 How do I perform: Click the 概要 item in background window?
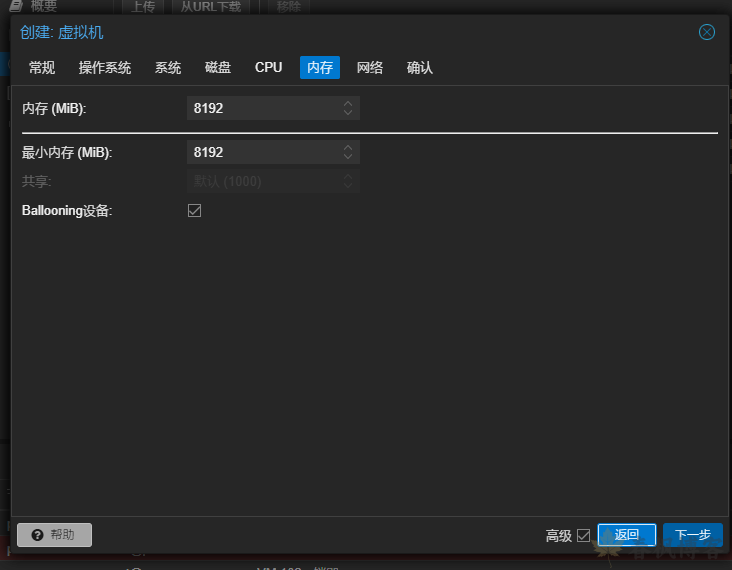tap(34, 6)
